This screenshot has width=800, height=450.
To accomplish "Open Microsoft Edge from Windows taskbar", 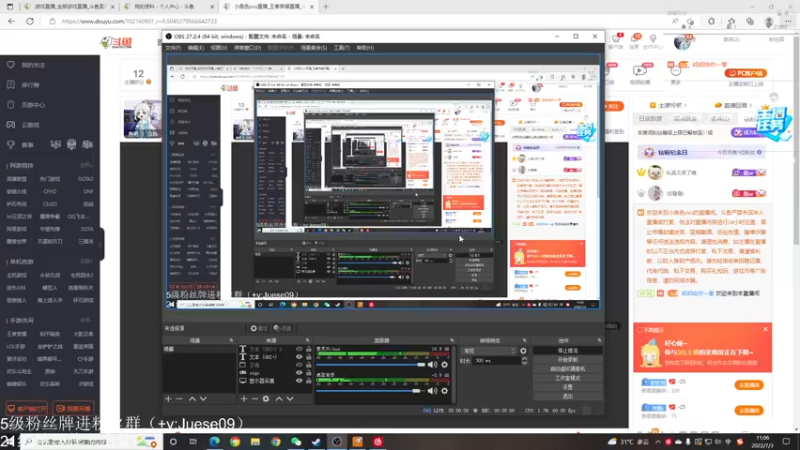I will click(x=214, y=442).
